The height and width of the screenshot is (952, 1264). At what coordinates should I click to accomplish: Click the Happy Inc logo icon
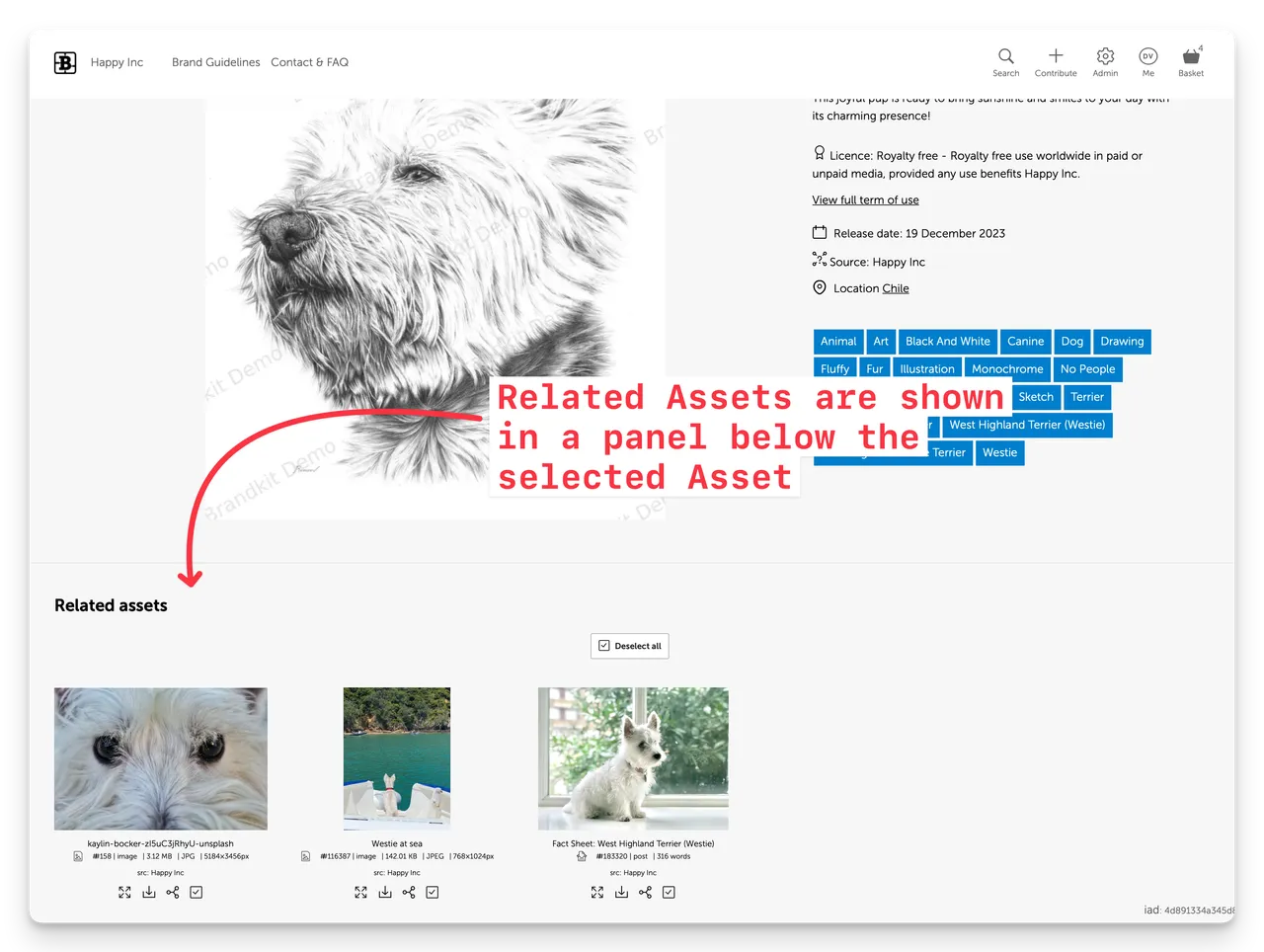tap(65, 63)
